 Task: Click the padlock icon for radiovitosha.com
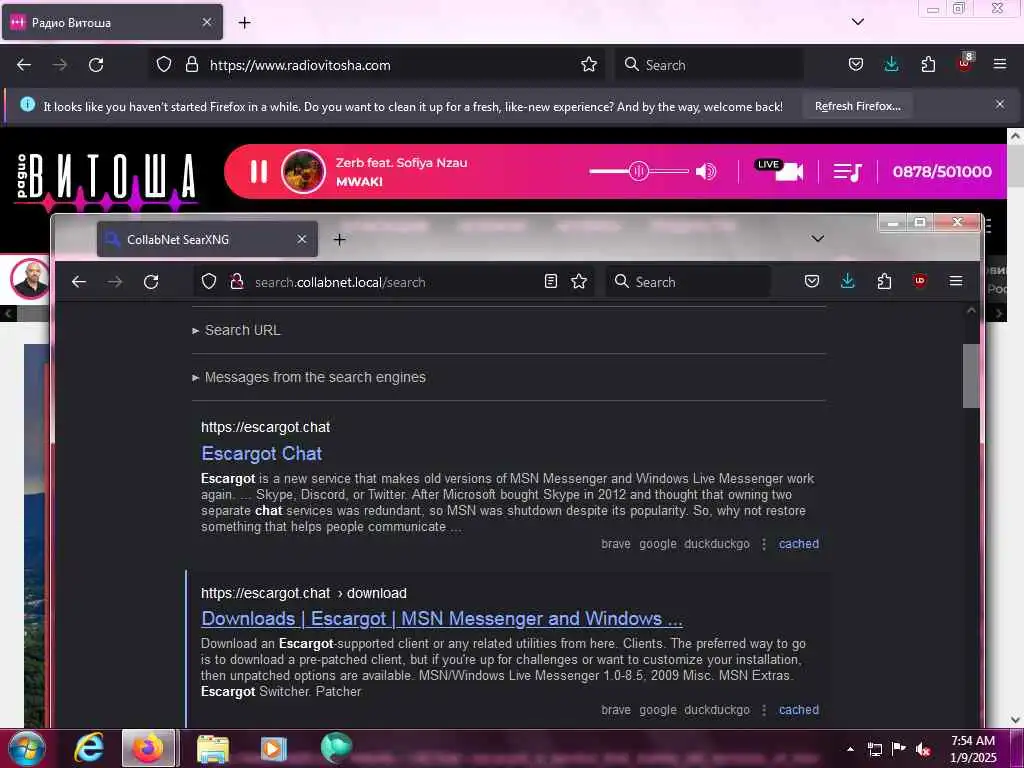(x=191, y=65)
